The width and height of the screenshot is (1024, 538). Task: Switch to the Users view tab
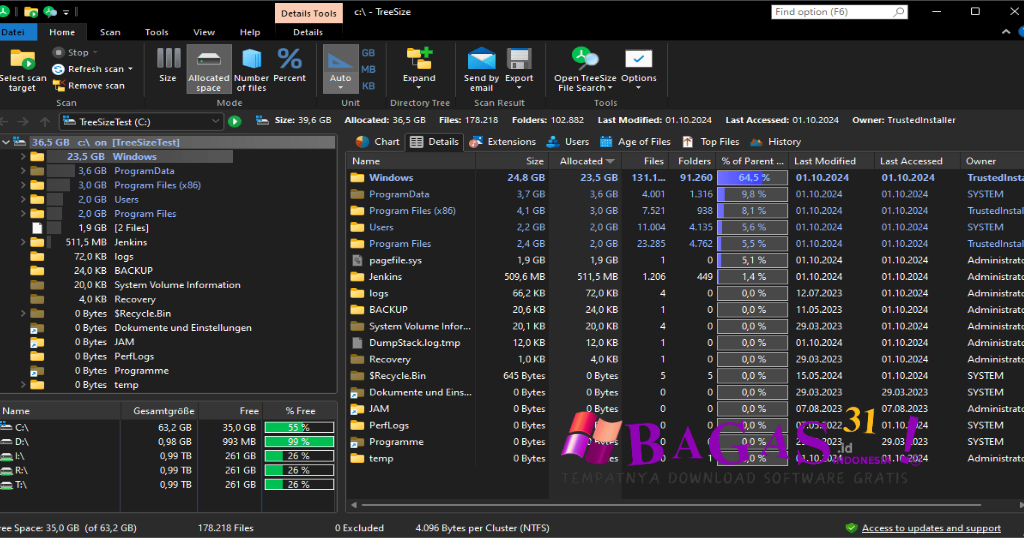pyautogui.click(x=568, y=142)
